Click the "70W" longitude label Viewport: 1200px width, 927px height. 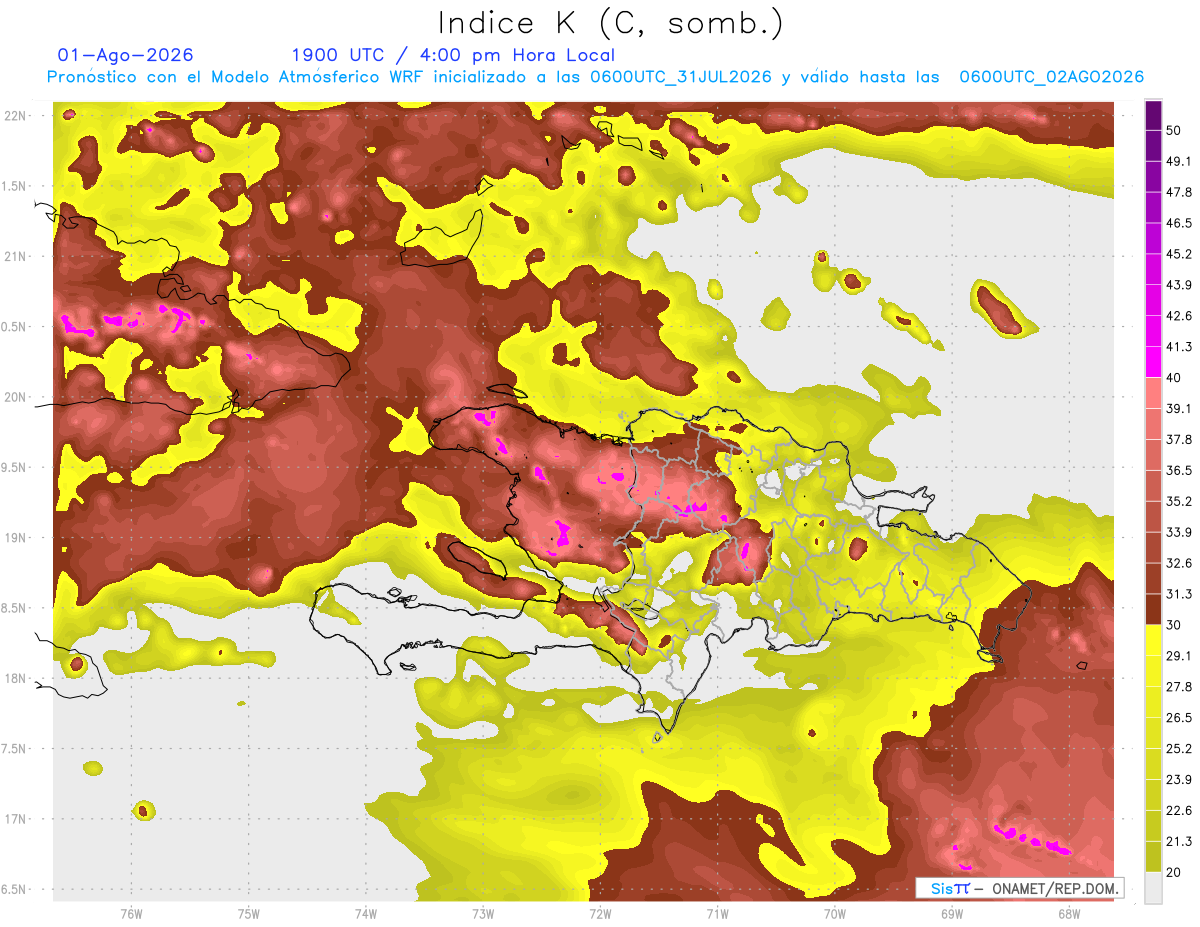(834, 913)
